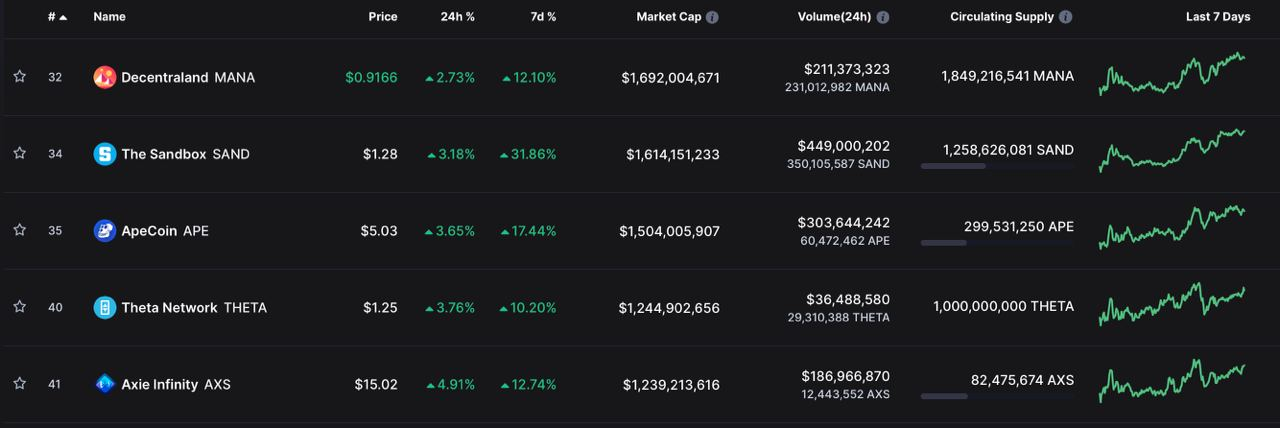Sort by the Price column header
This screenshot has height=428, width=1280.
click(x=382, y=17)
